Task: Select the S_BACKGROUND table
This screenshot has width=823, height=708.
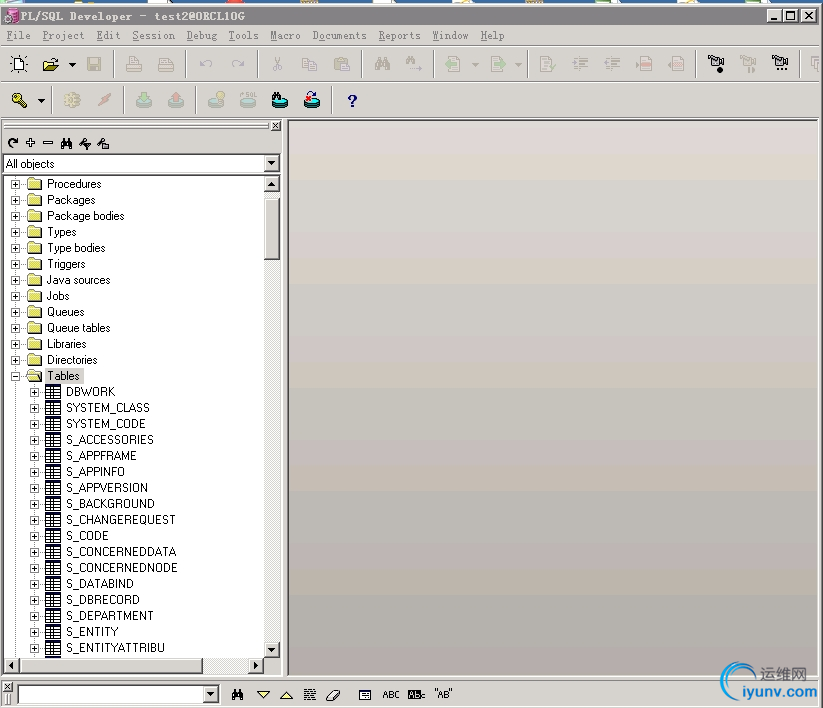Action: coord(110,504)
